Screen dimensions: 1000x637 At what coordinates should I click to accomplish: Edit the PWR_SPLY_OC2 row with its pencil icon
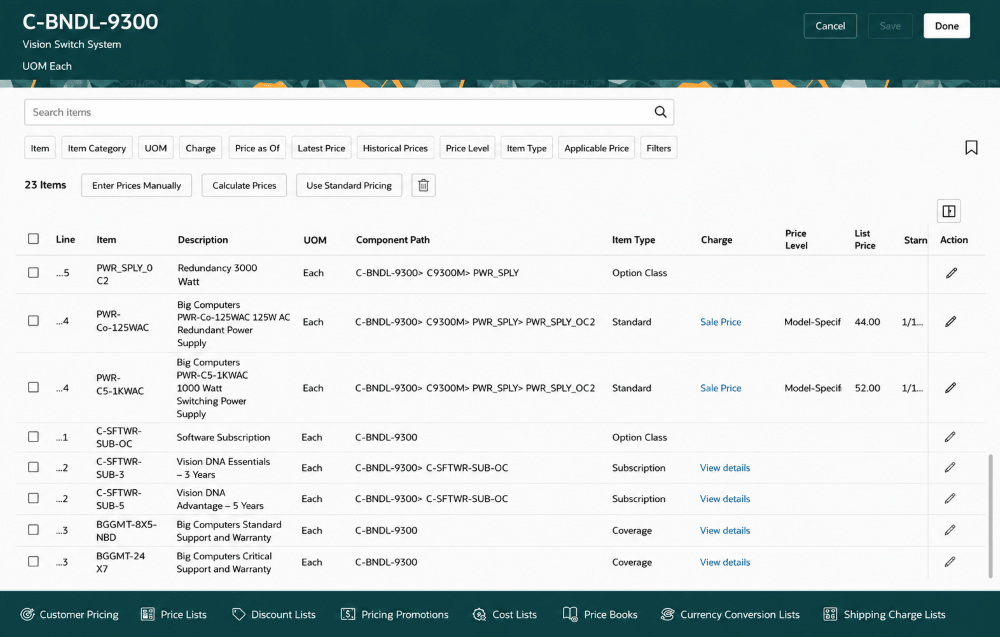(951, 273)
